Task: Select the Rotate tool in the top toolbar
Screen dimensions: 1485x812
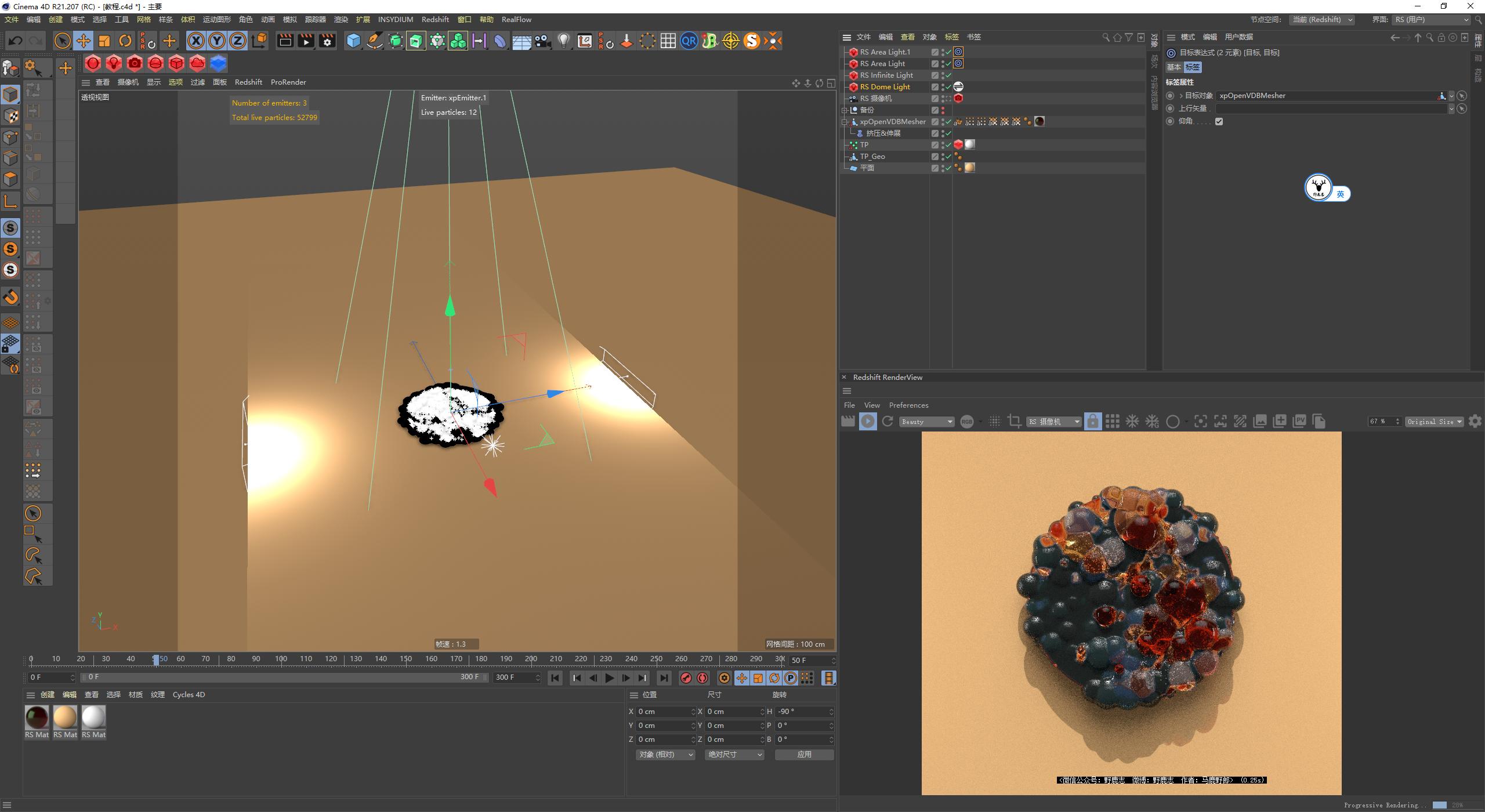Action: [x=125, y=41]
